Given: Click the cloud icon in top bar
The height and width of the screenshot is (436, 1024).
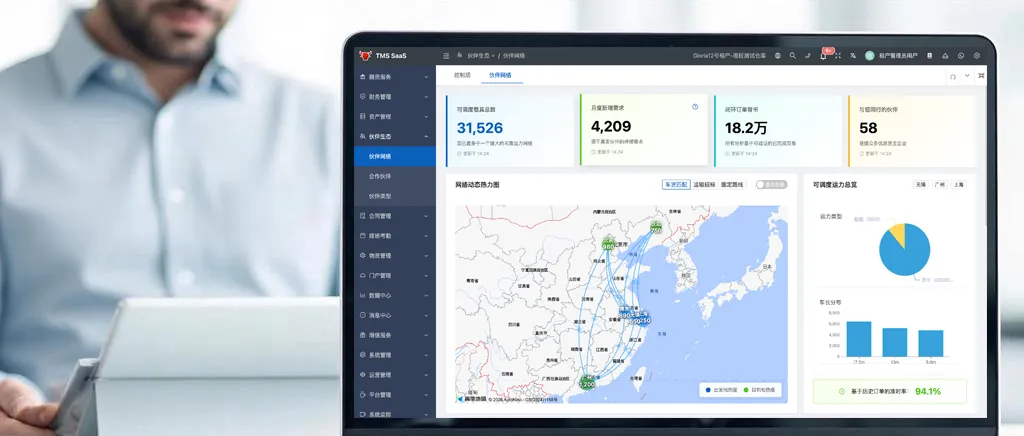Looking at the screenshot, I should pos(945,56).
